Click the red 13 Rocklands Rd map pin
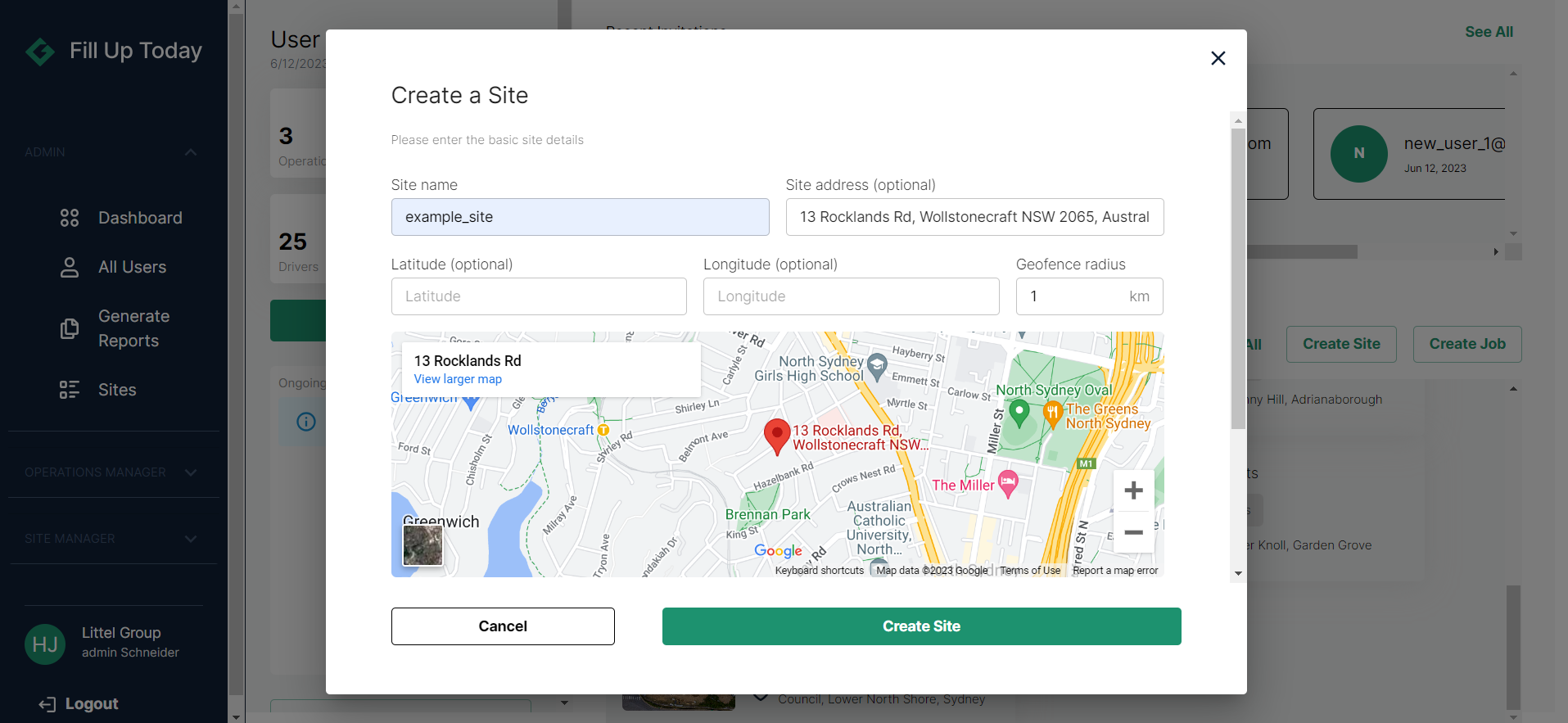Image resolution: width=1568 pixels, height=723 pixels. 776,437
